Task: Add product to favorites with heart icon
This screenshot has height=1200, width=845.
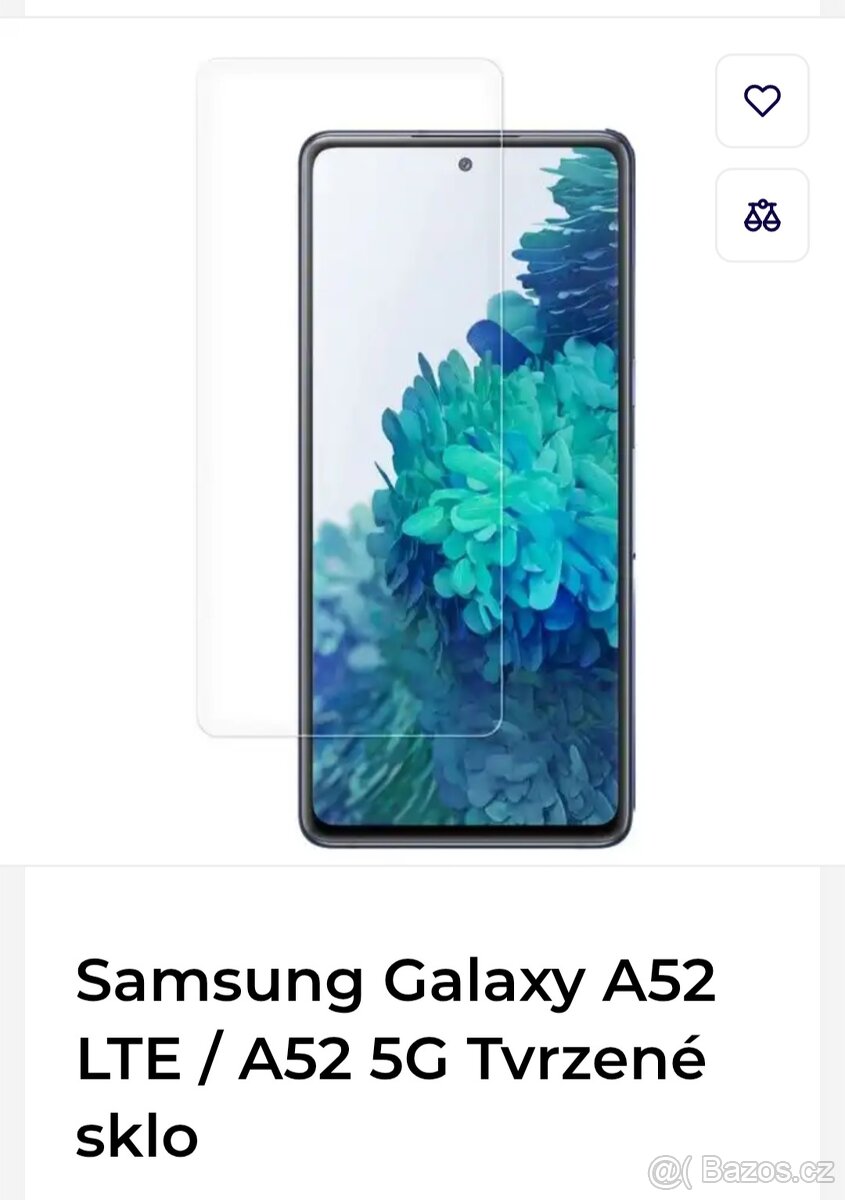Action: pyautogui.click(x=762, y=101)
